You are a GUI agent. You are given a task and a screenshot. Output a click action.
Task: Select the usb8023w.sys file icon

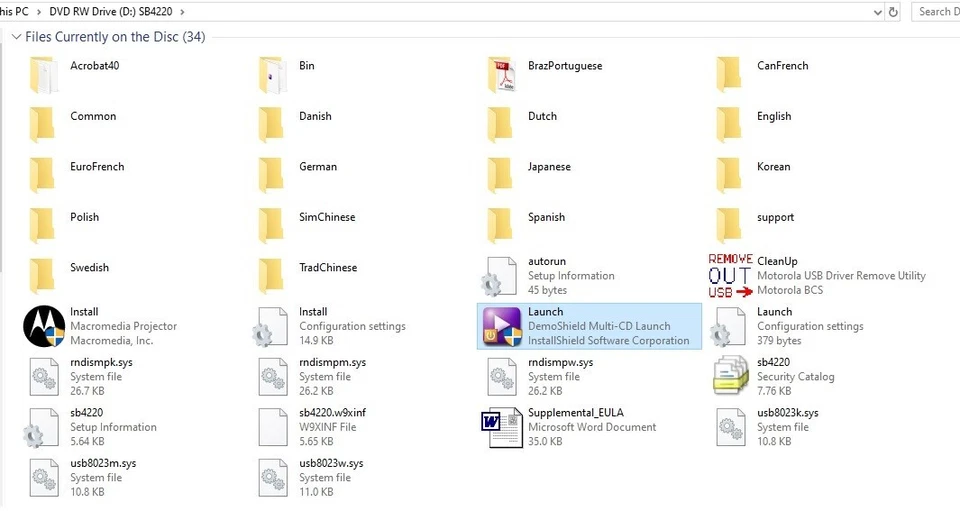click(273, 478)
